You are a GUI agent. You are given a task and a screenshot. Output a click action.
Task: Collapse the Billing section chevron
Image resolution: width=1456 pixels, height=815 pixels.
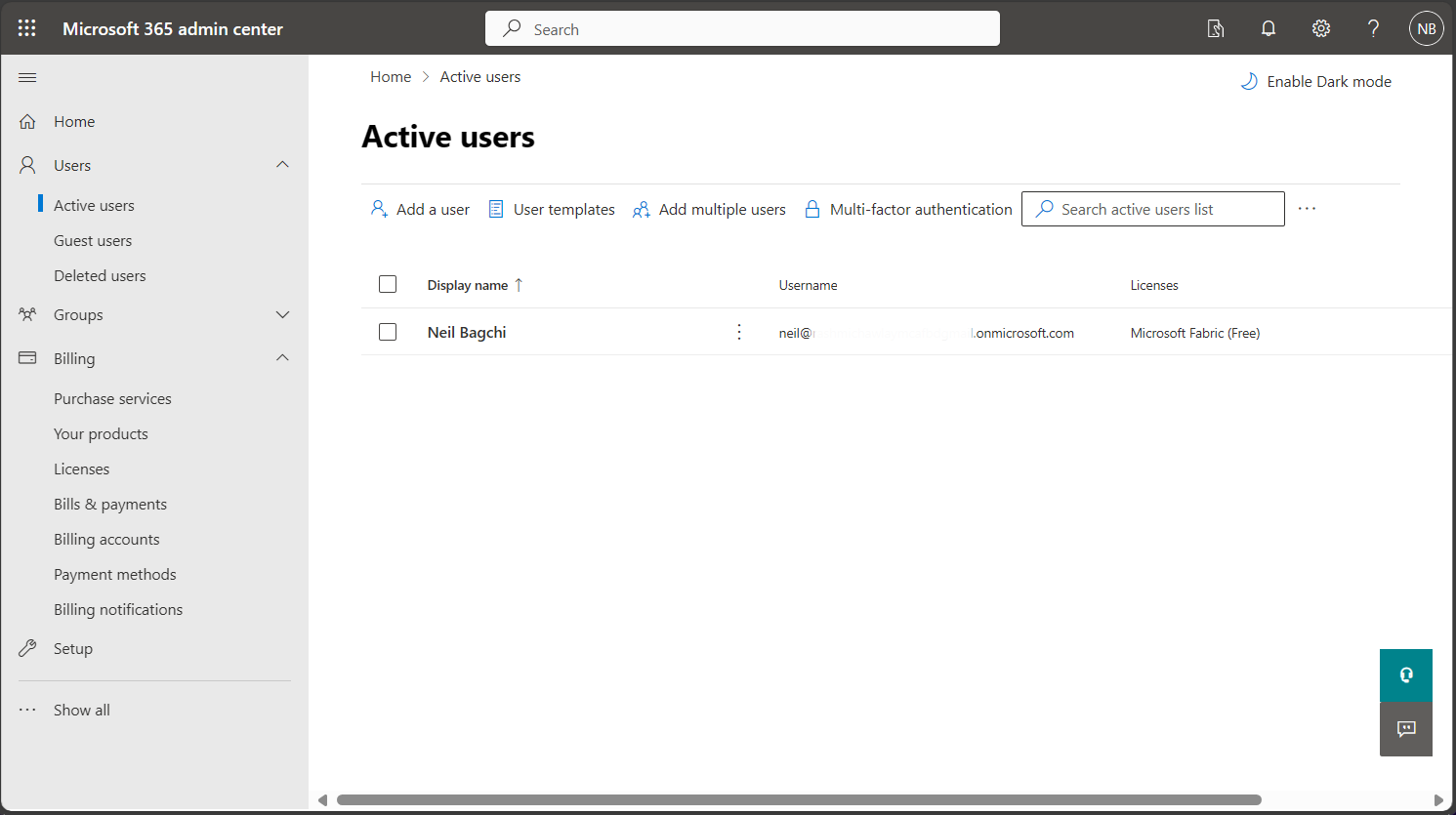[x=283, y=357]
